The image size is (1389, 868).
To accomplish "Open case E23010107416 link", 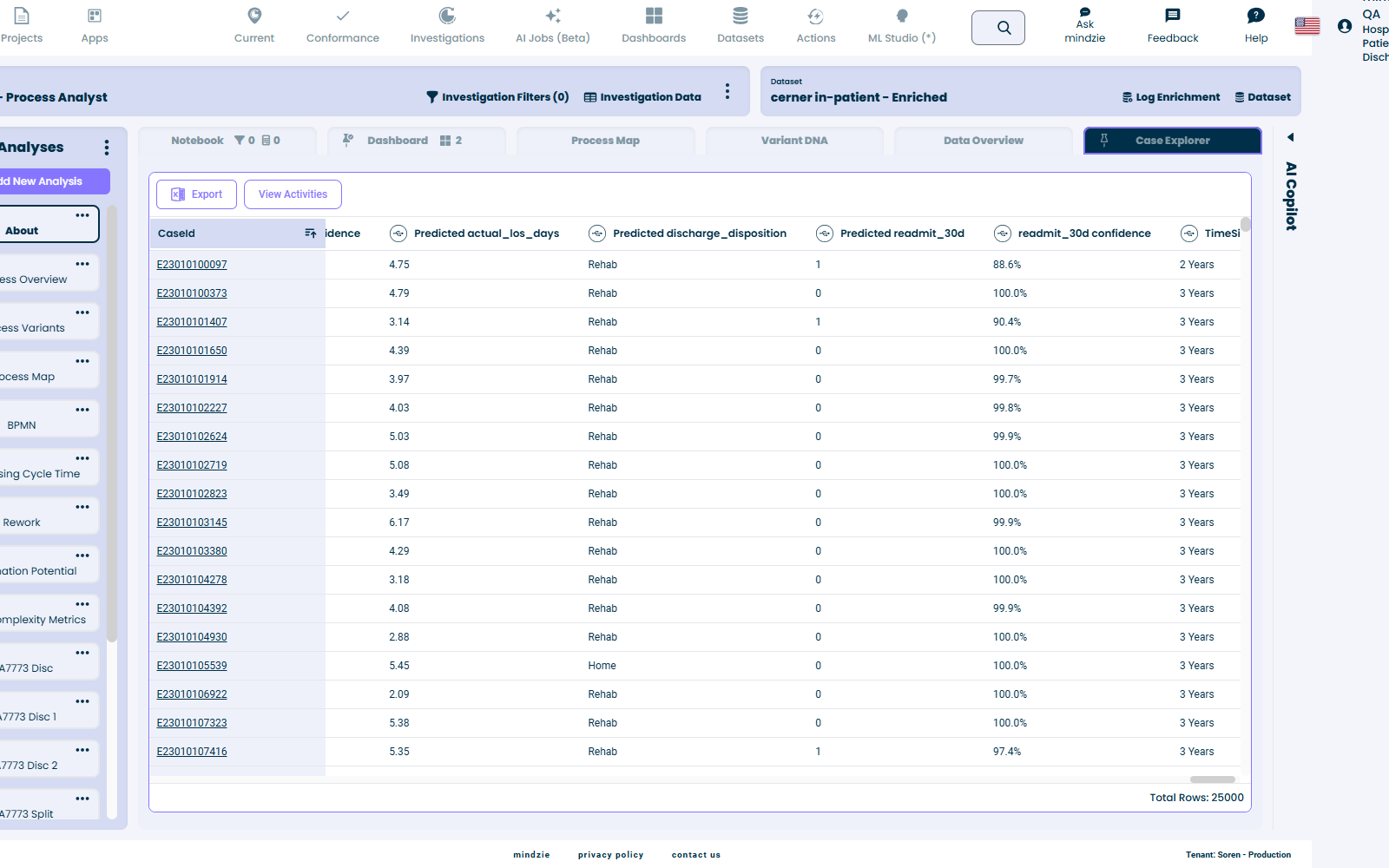I will tap(192, 752).
